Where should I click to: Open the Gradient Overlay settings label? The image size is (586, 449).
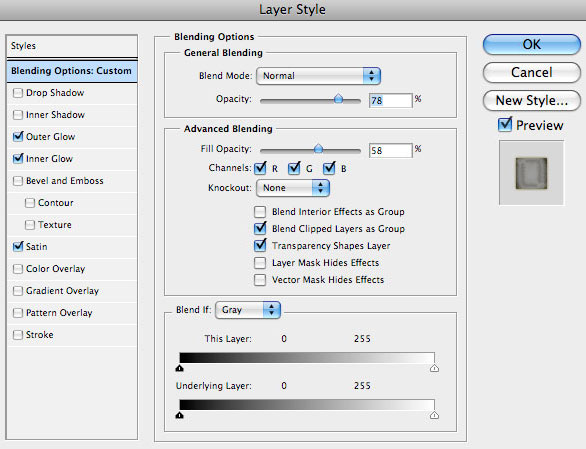(62, 291)
